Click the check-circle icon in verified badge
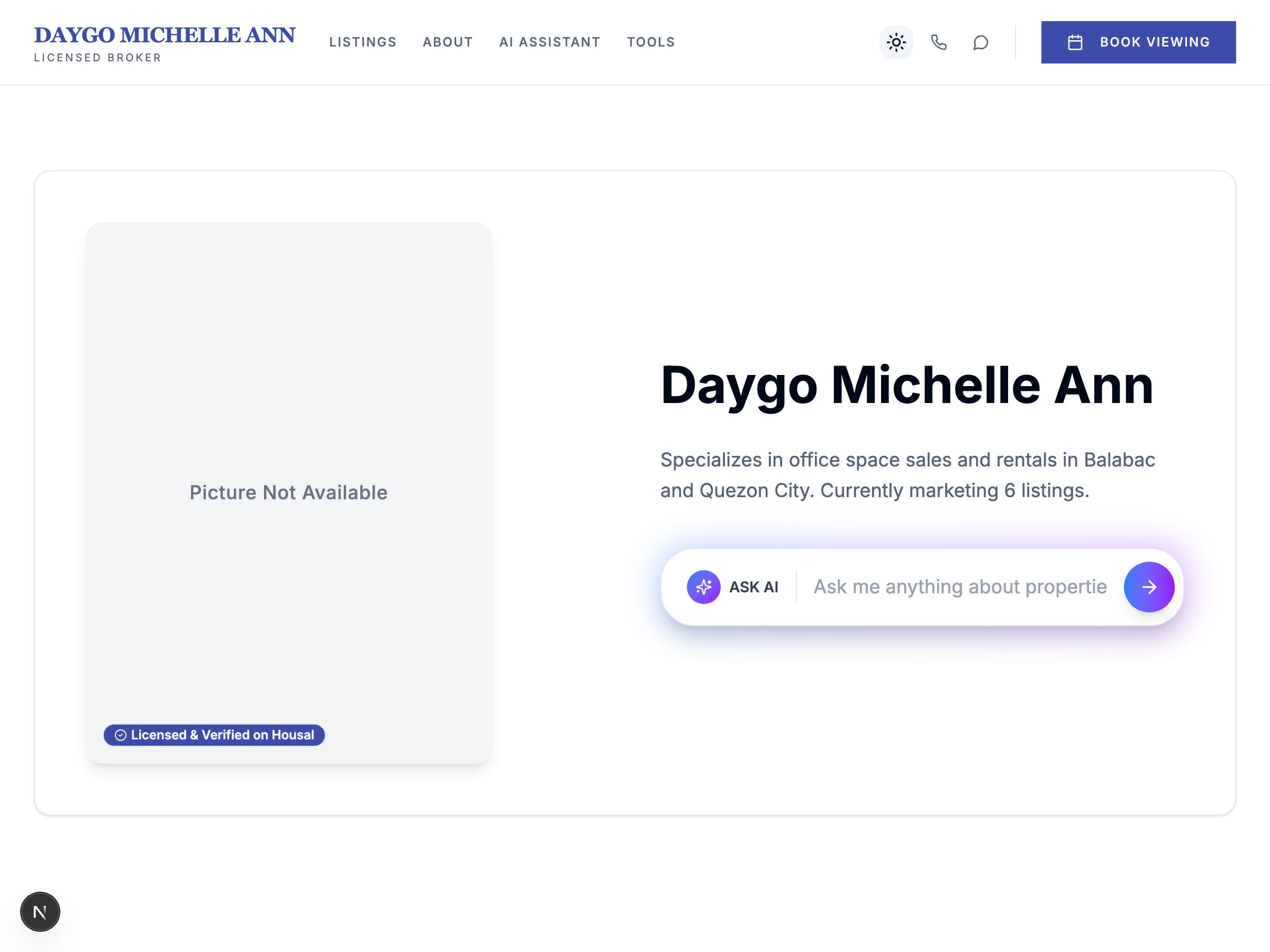The image size is (1270, 952). coord(121,735)
